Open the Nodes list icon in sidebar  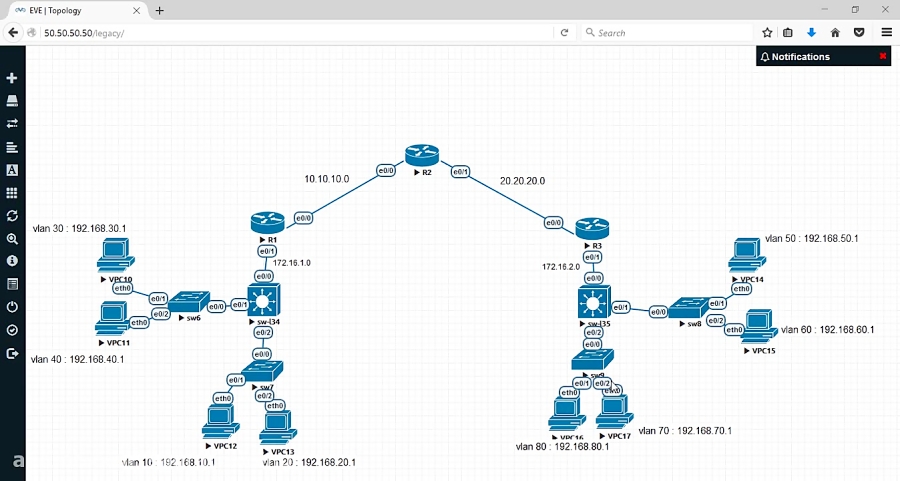pyautogui.click(x=12, y=101)
